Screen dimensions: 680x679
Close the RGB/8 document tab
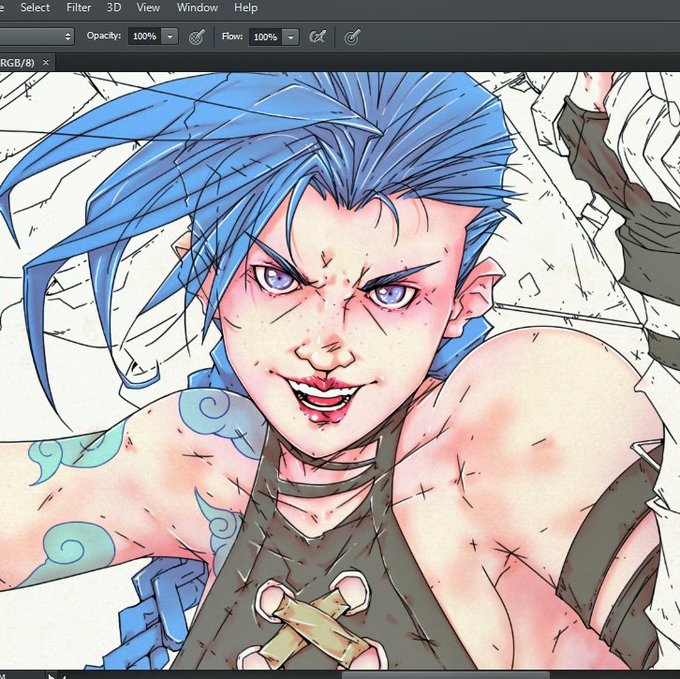[x=46, y=62]
